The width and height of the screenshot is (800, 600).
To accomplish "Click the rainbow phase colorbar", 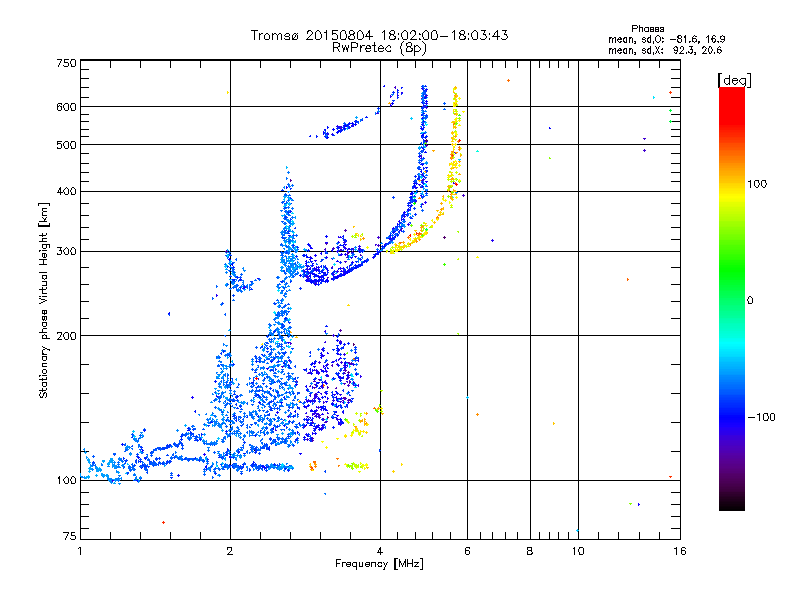I will 732,299.
